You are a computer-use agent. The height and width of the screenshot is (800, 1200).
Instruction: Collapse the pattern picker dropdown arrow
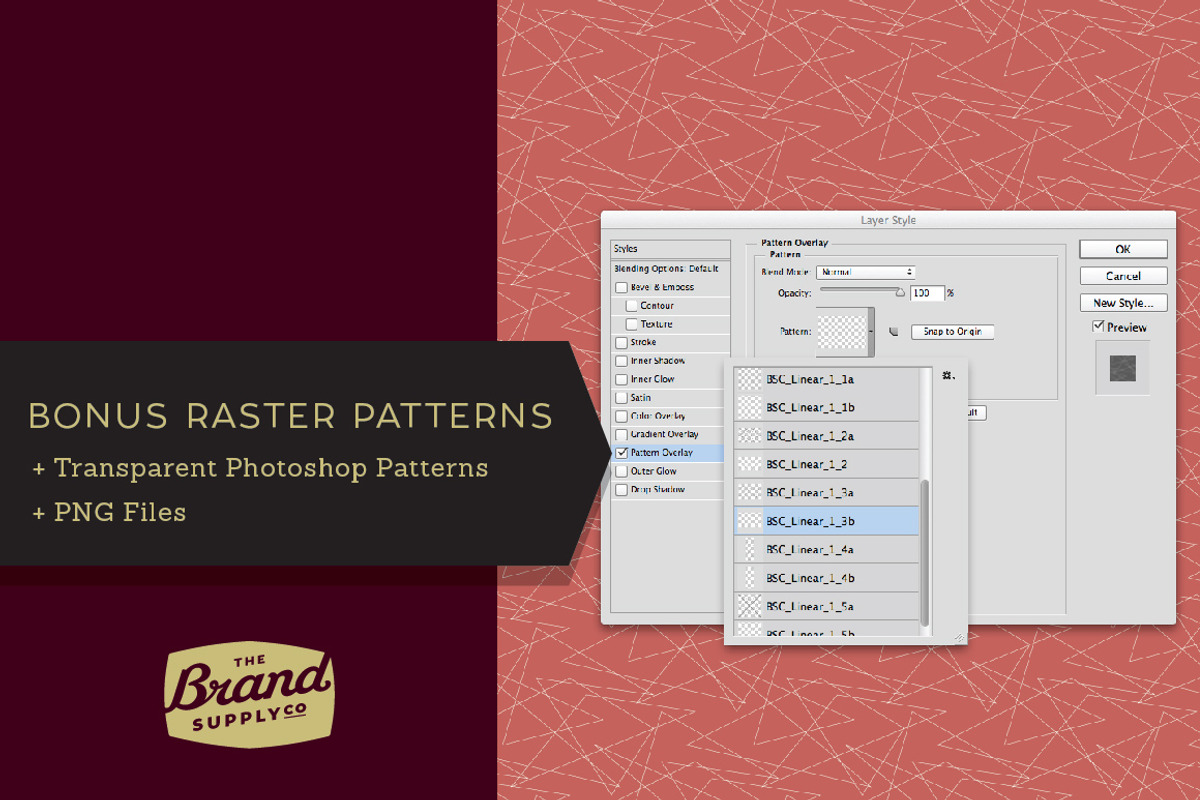point(872,331)
